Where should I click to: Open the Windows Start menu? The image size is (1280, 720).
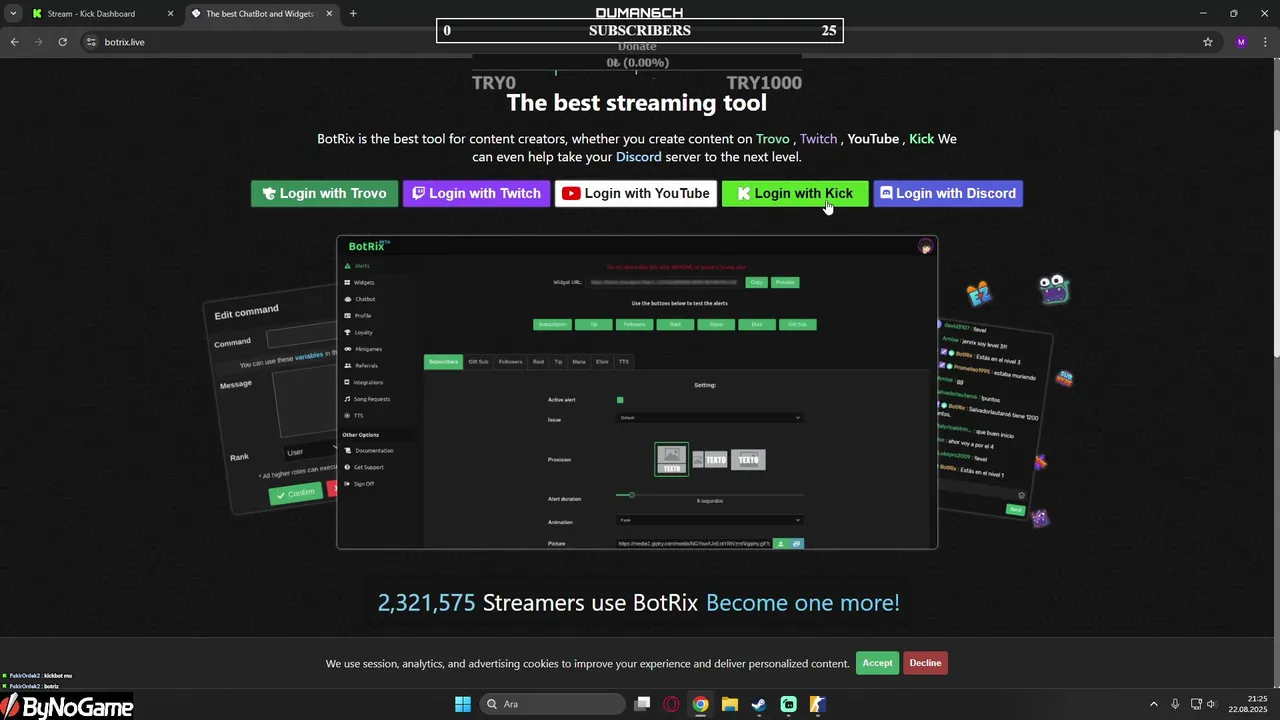tap(463, 704)
